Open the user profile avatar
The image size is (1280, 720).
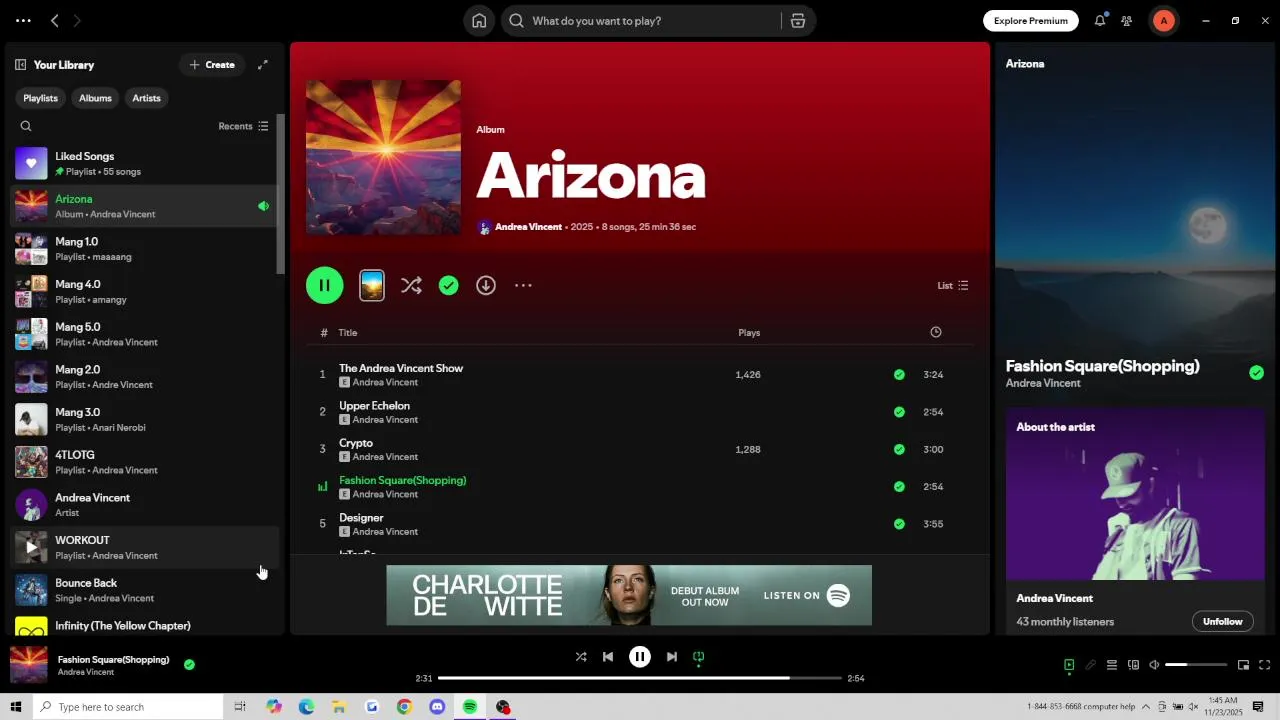(1163, 21)
